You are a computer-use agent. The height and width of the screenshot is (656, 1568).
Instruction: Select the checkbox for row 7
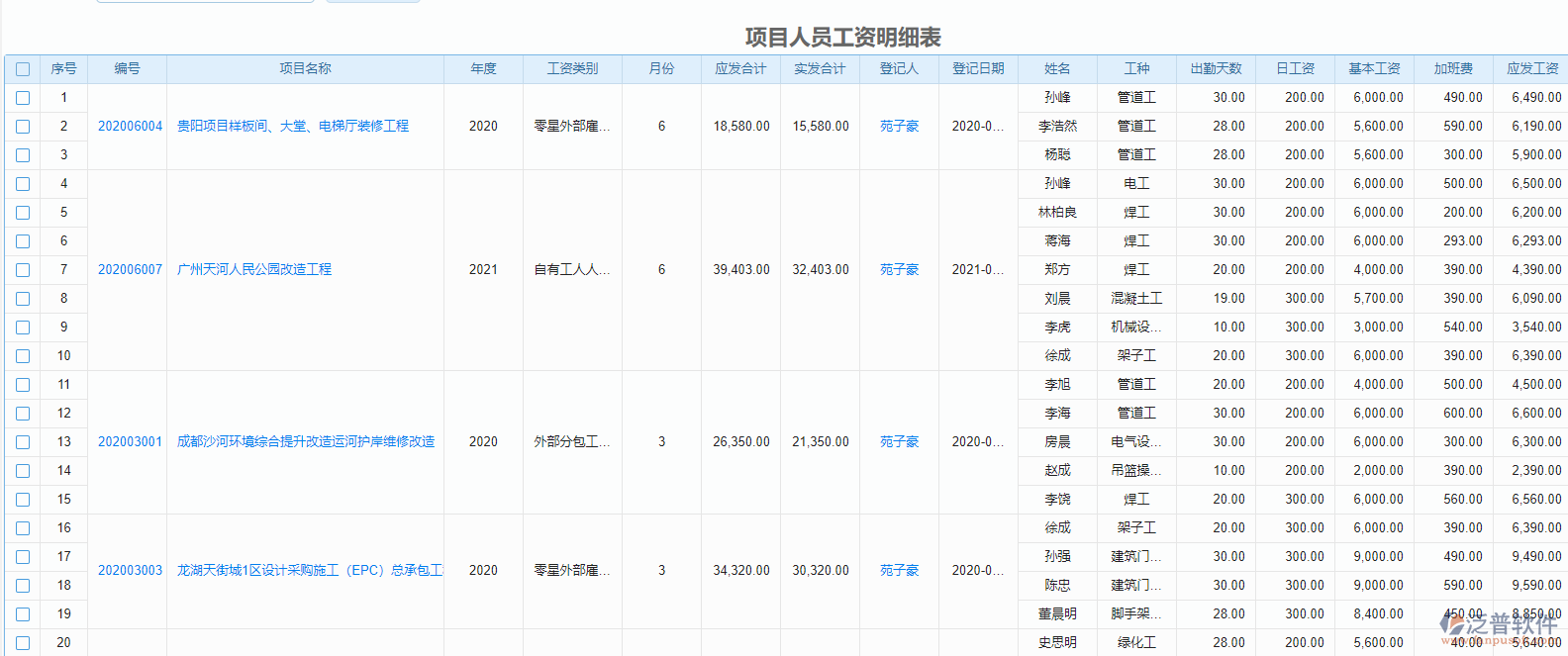pos(23,270)
